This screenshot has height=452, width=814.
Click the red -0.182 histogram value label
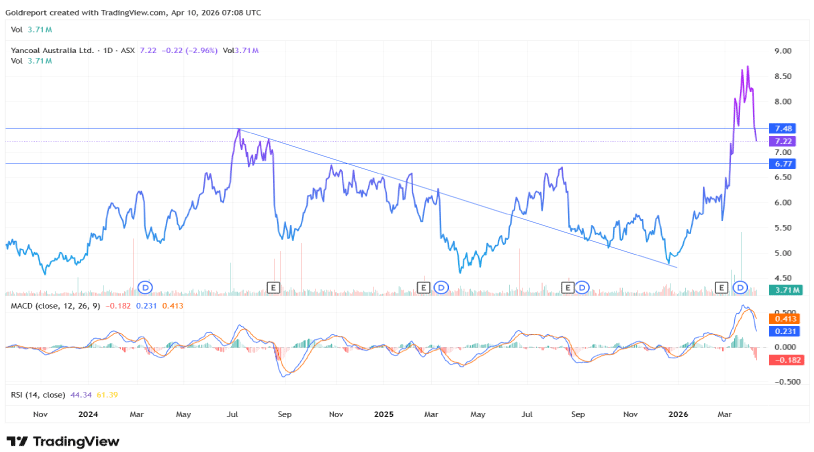tap(783, 359)
